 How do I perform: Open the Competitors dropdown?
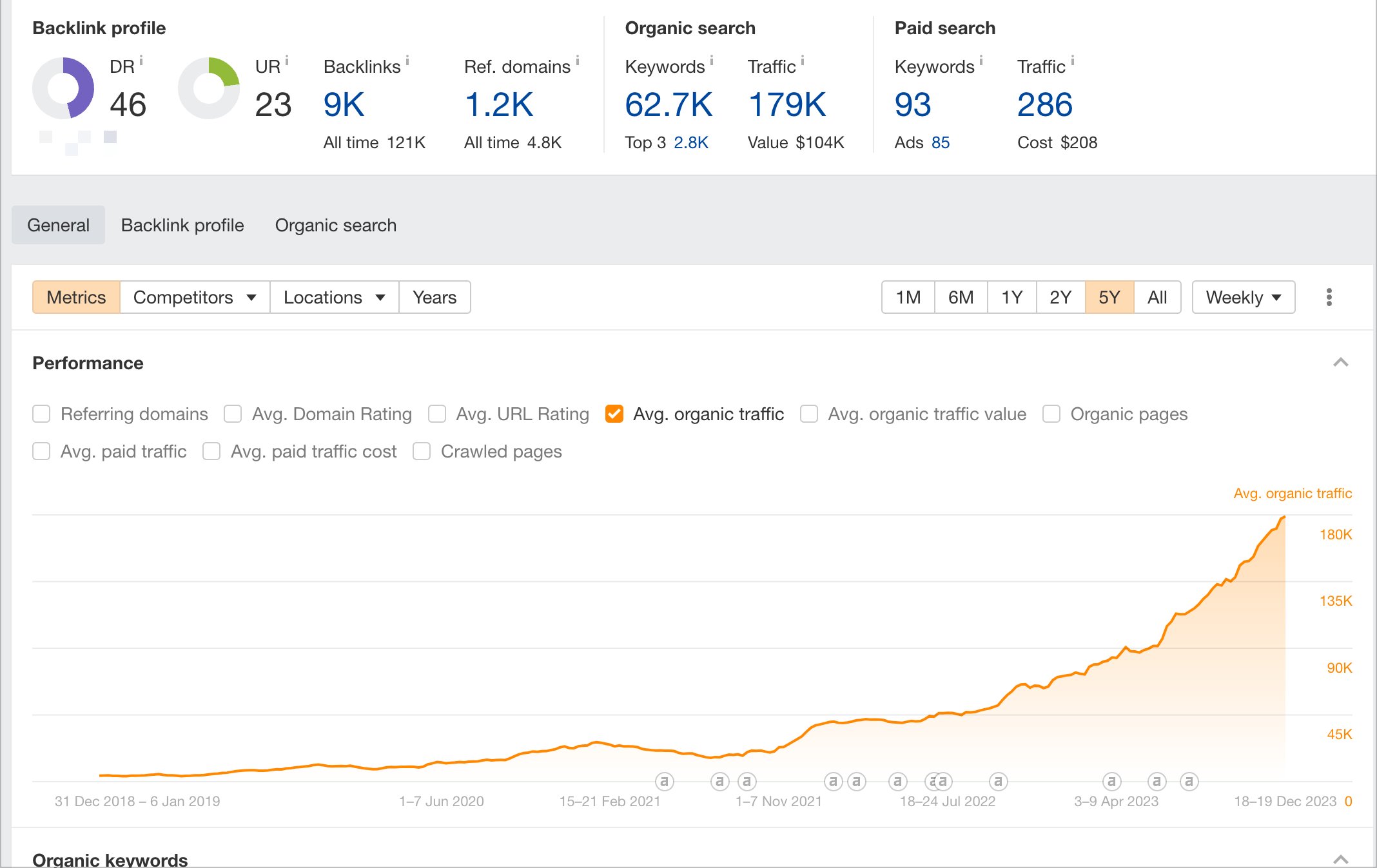195,297
